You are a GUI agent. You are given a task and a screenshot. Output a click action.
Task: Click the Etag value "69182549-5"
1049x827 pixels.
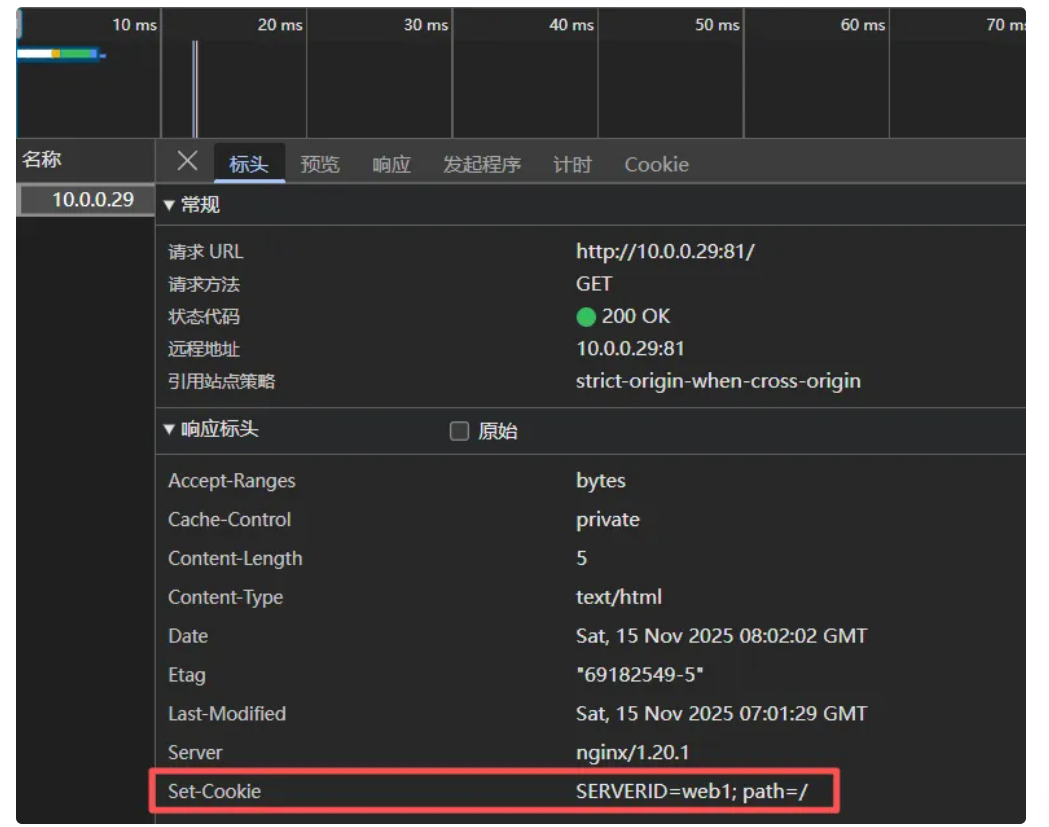pos(639,675)
